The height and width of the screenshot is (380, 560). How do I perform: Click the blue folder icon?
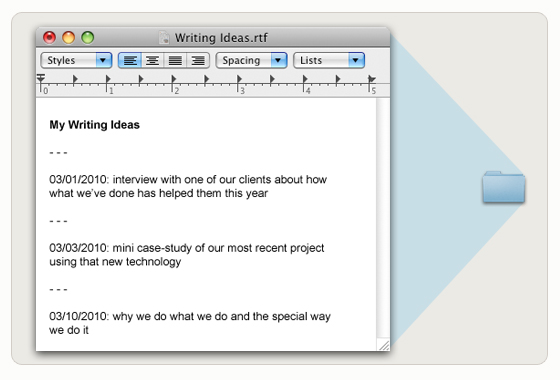[x=504, y=187]
